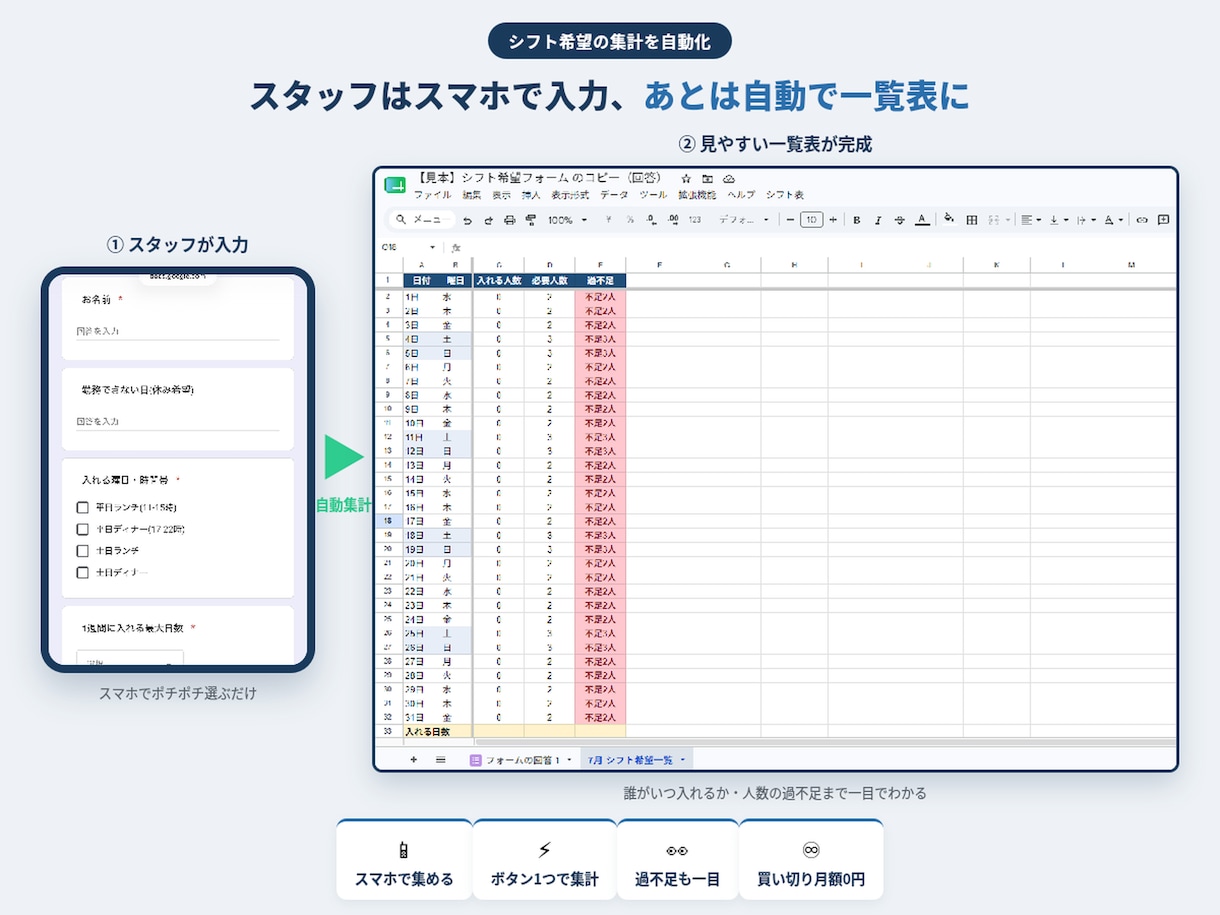Viewport: 1220px width, 915px height.
Task: Open horizontal align dropdown
Action: pyautogui.click(x=1031, y=220)
